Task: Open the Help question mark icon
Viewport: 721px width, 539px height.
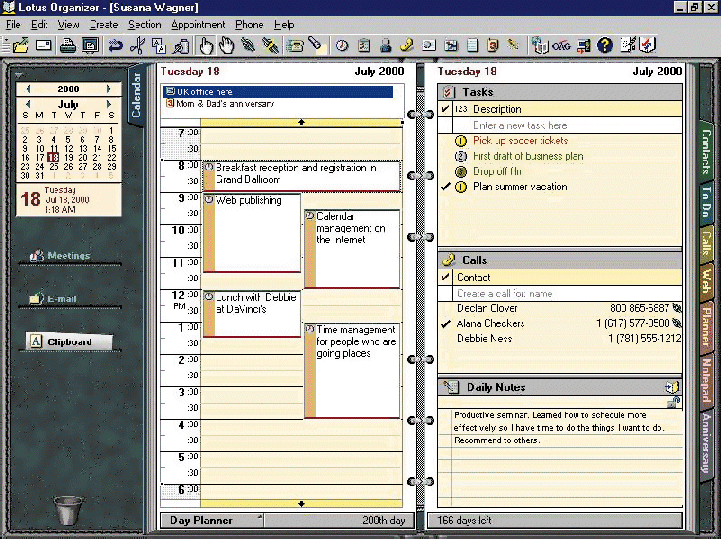Action: click(605, 45)
